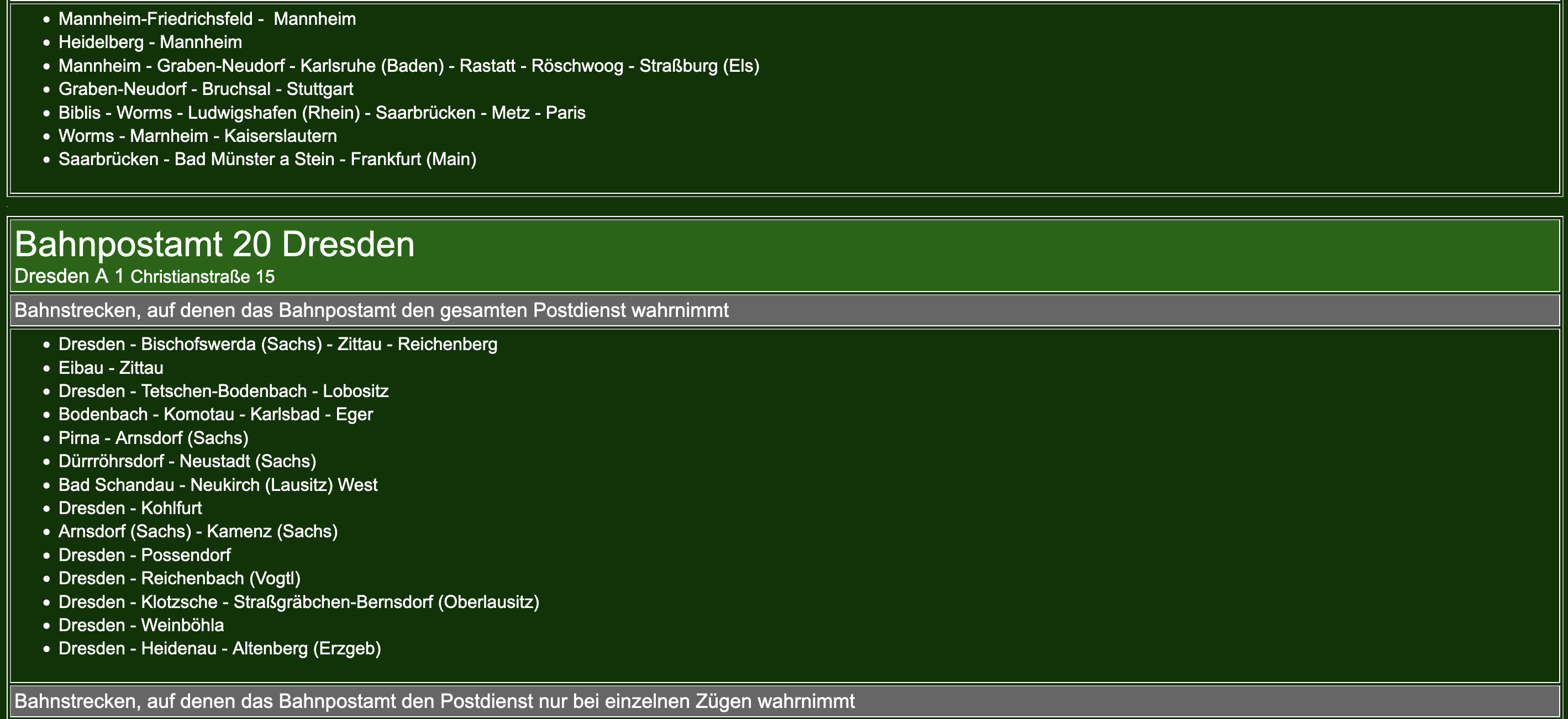Click the 'nur bei einzelnen Zügen' section header

click(434, 701)
